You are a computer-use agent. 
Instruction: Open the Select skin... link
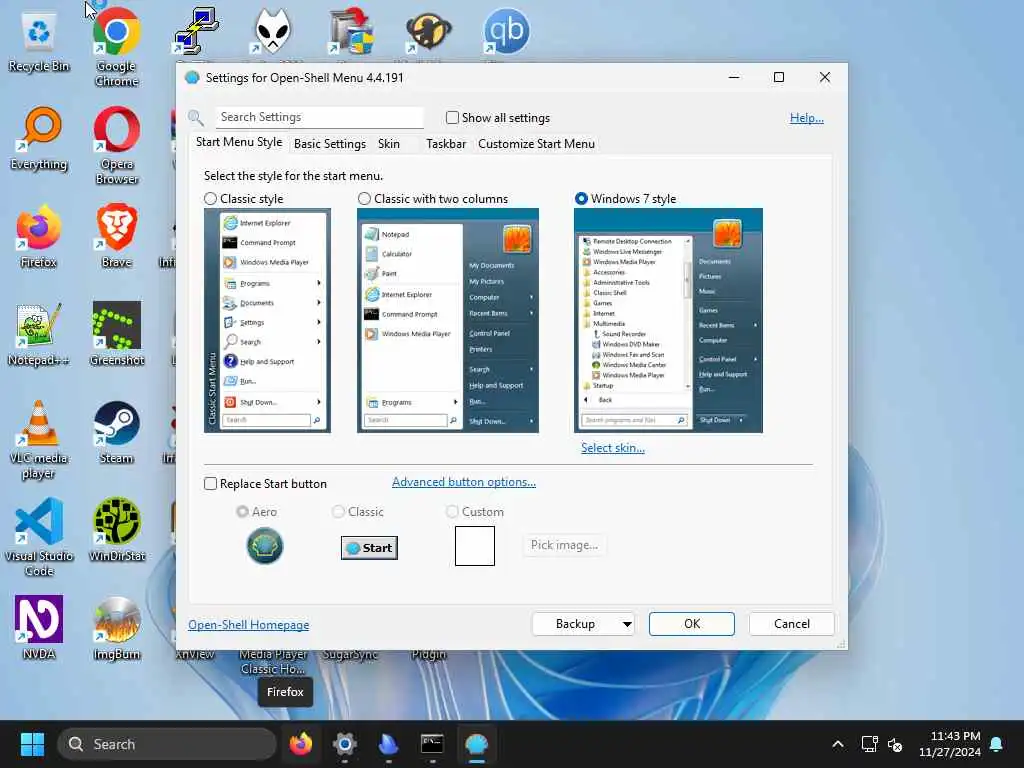pos(613,448)
